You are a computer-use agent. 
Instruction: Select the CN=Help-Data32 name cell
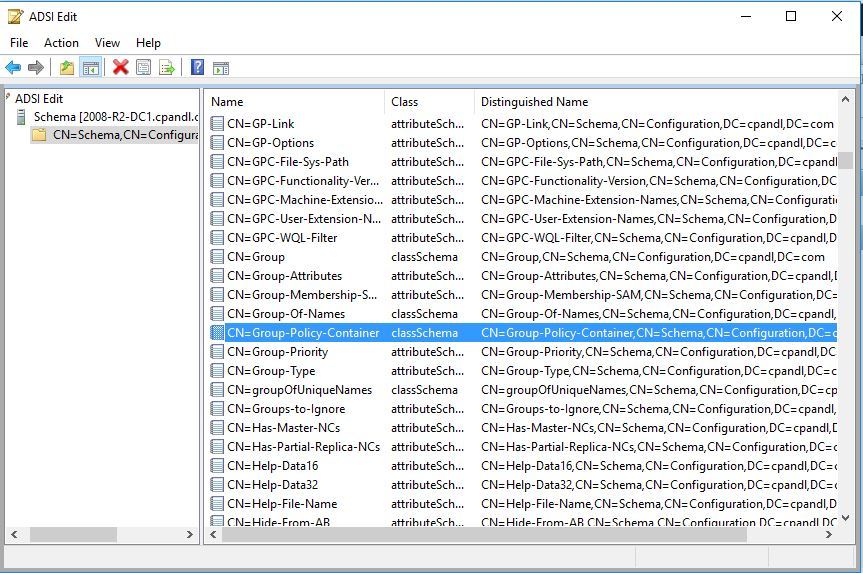tap(272, 485)
